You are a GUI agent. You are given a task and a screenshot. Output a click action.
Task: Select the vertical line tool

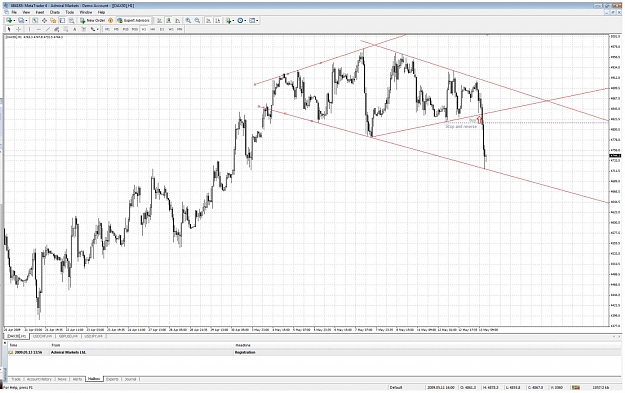pos(29,29)
